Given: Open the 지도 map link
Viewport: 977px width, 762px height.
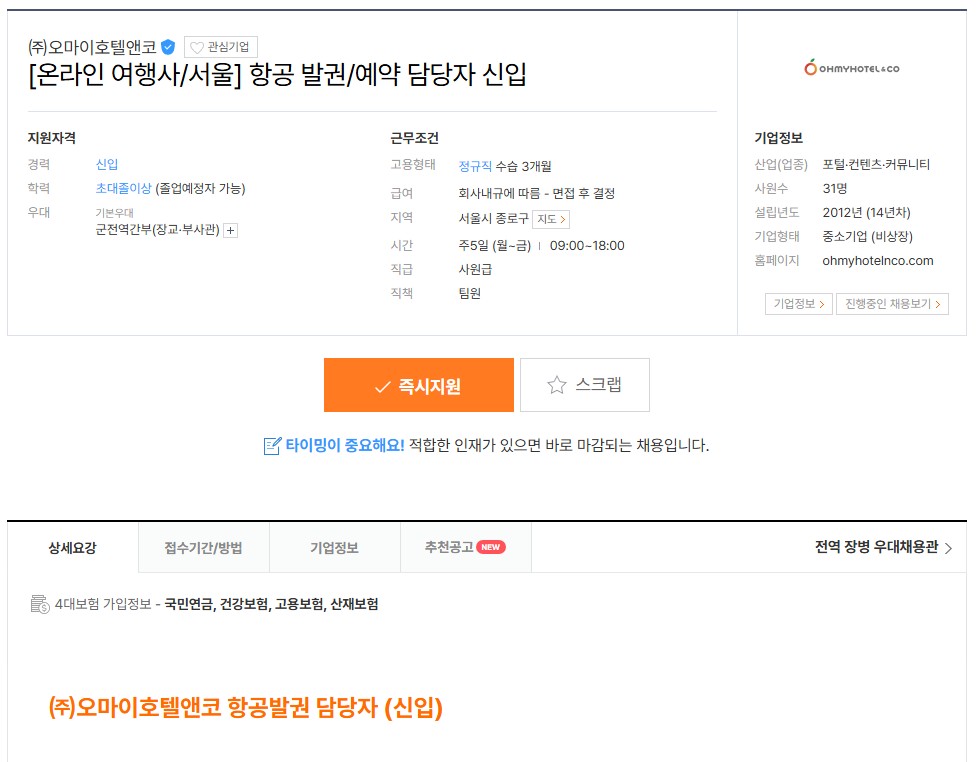Looking at the screenshot, I should pos(551,219).
